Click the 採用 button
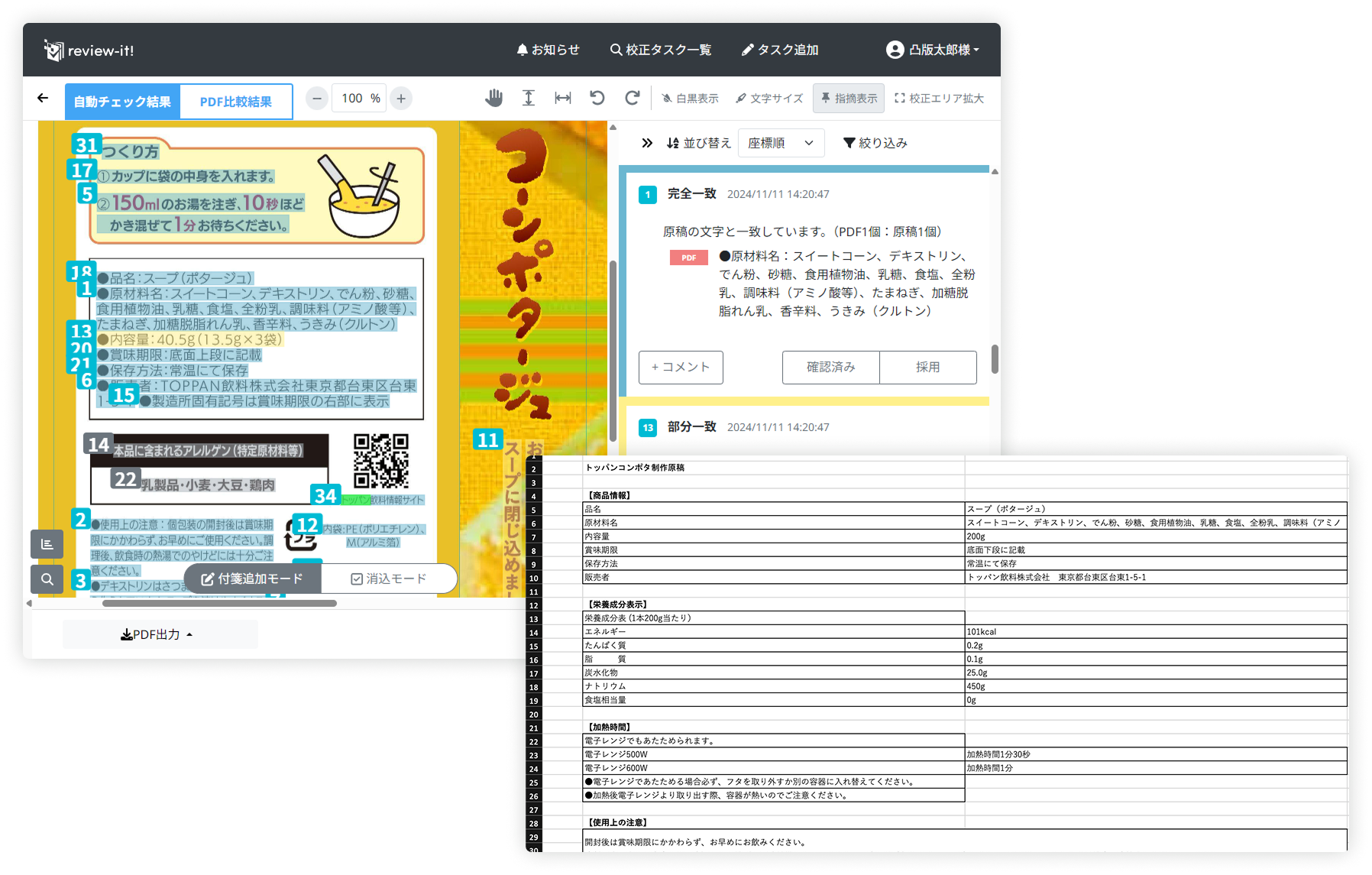Image resolution: width=1372 pixels, height=875 pixels. [x=927, y=368]
